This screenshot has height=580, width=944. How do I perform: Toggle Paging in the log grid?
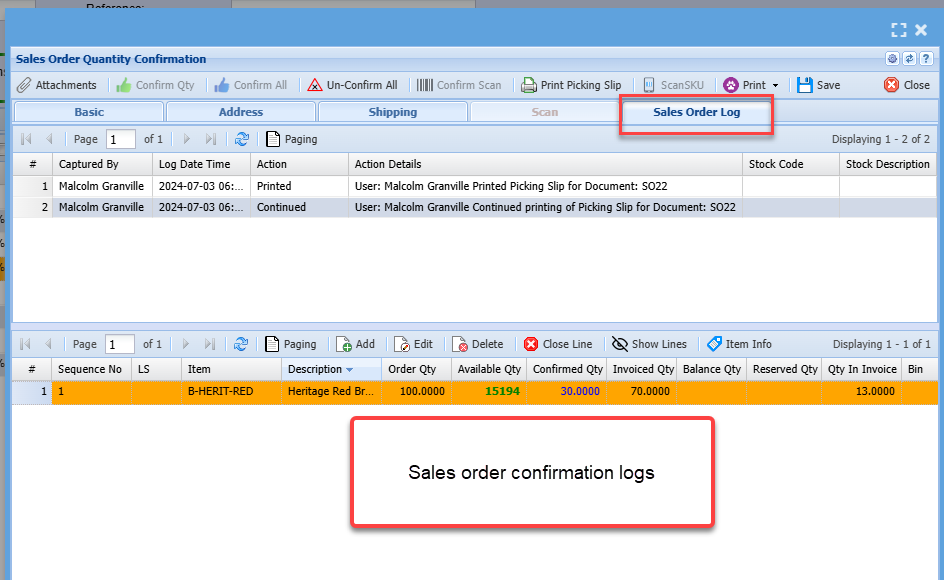coord(291,139)
